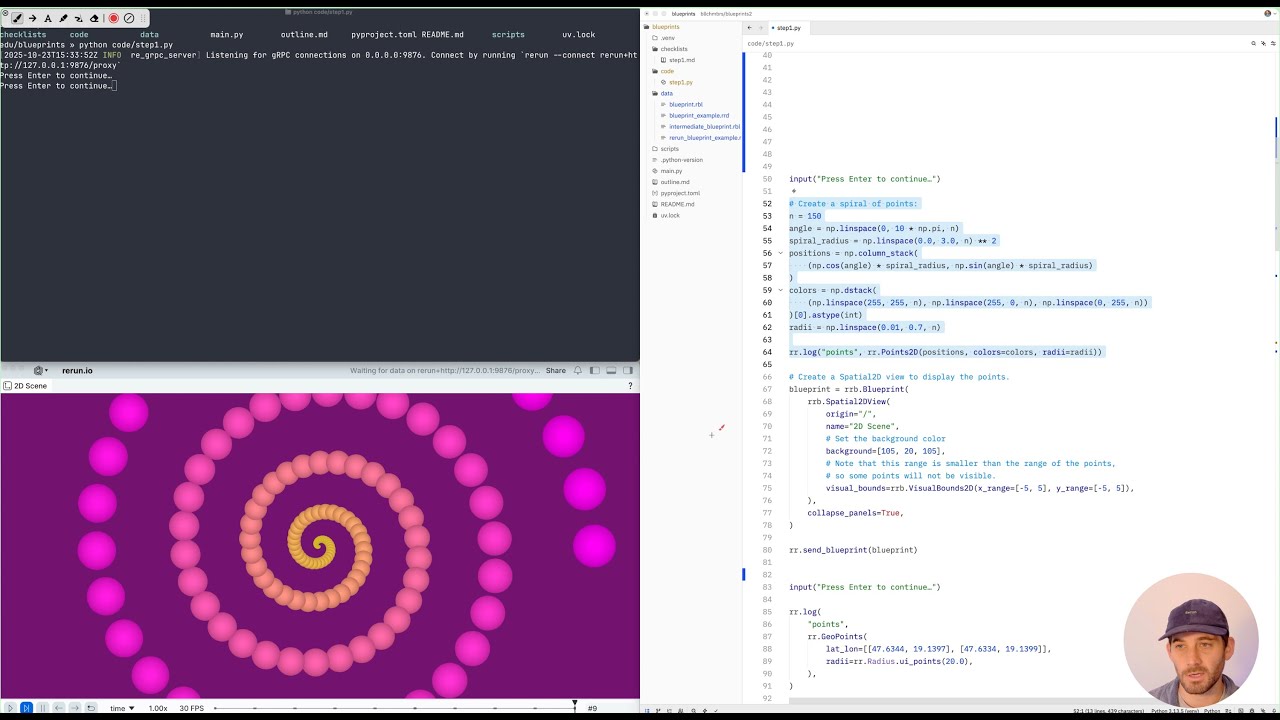Click the play button in Rerun timeline

(x=11, y=708)
